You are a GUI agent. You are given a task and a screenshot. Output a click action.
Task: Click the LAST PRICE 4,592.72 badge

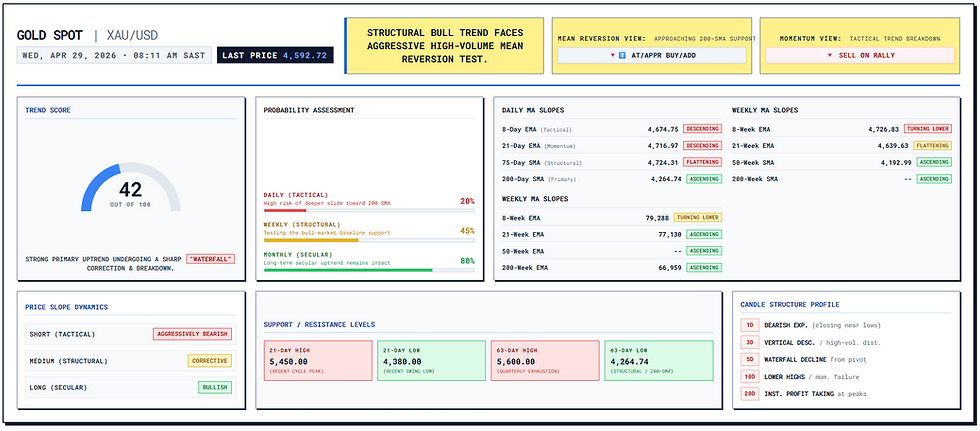275,55
